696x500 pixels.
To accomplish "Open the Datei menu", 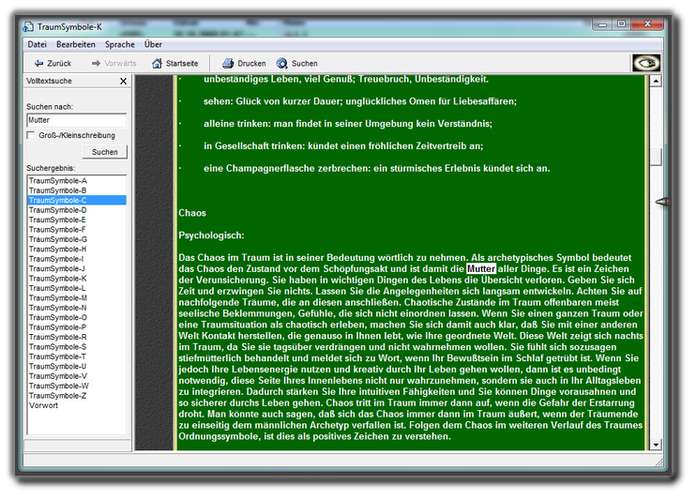I will pyautogui.click(x=37, y=44).
